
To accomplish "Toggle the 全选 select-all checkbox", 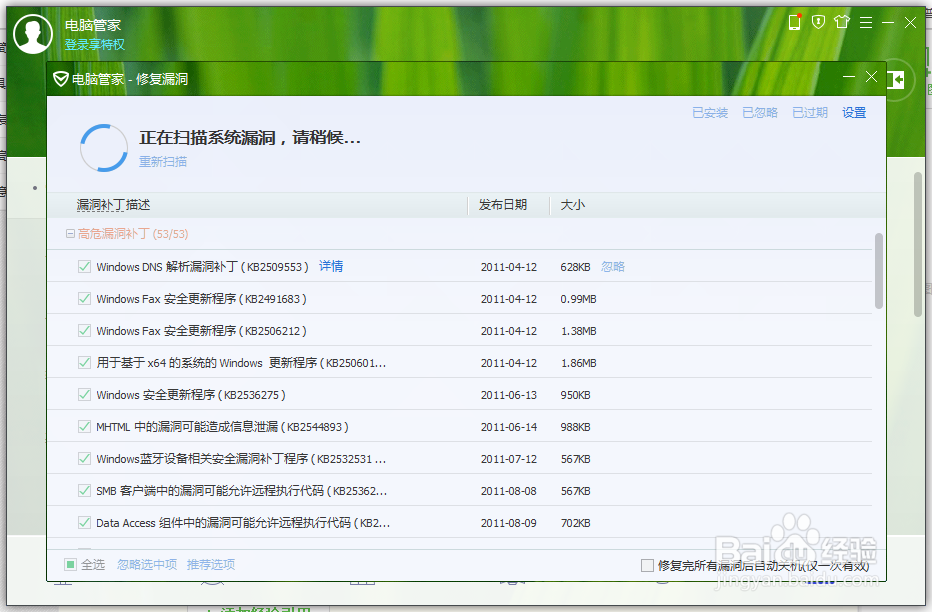I will pyautogui.click(x=71, y=564).
